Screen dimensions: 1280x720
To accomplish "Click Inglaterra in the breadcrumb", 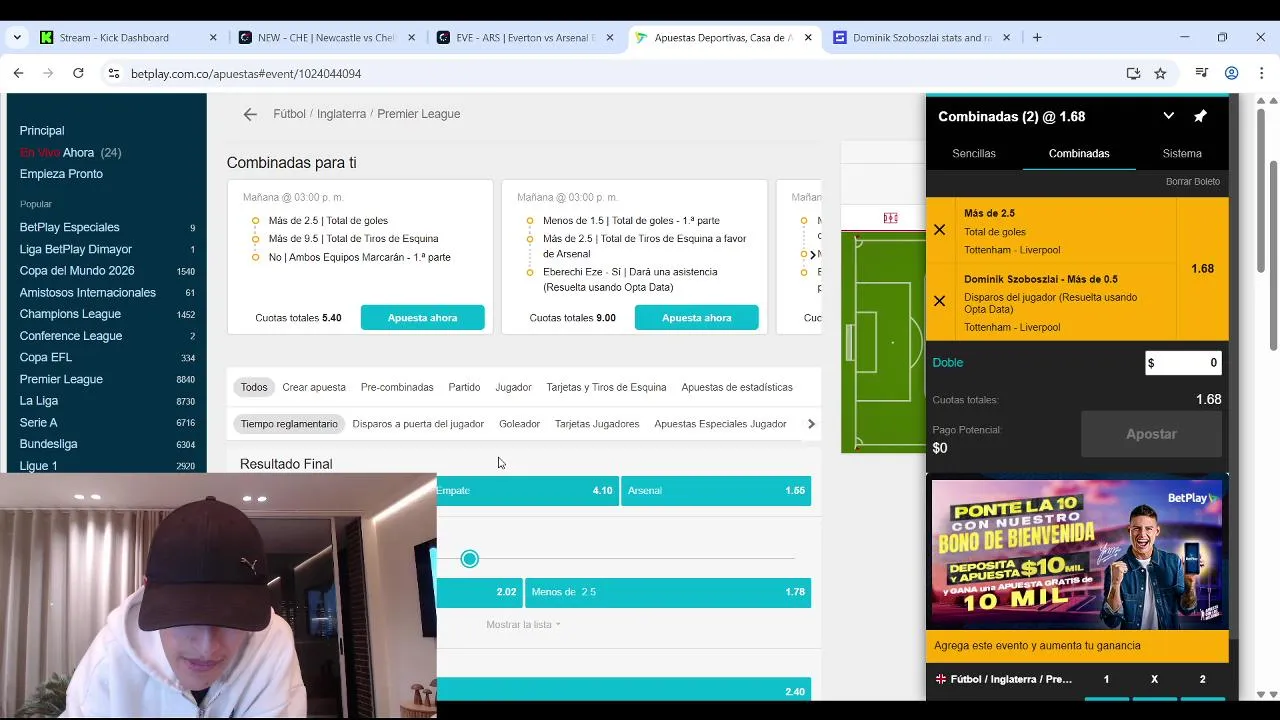I will [x=341, y=114].
